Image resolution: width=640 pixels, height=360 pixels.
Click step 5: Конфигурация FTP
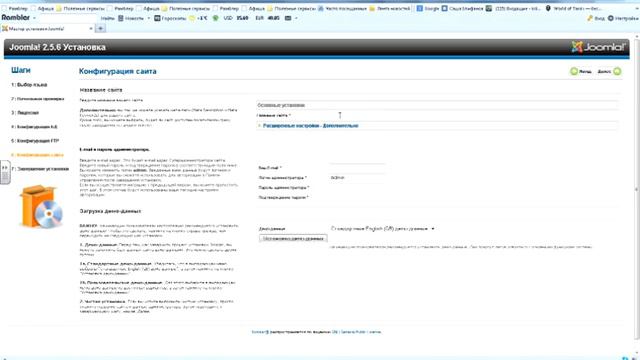tap(35, 141)
